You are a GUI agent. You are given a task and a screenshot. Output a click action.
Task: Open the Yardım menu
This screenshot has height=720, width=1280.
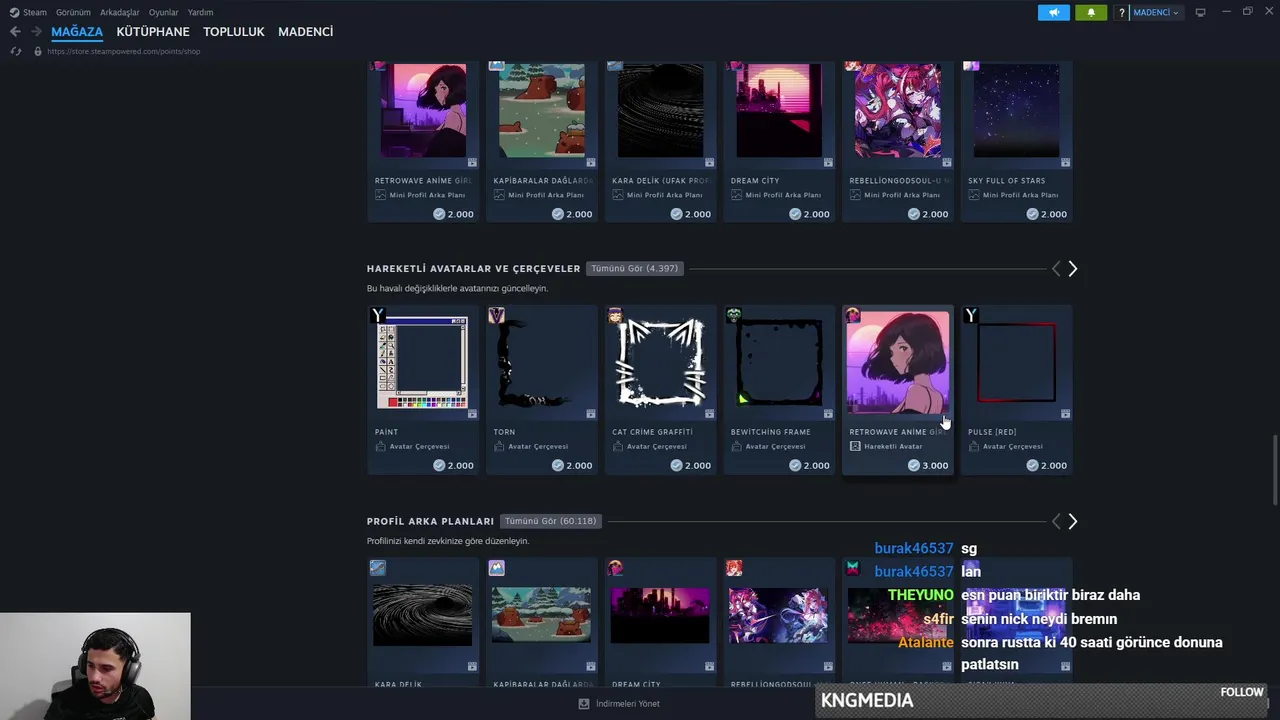click(200, 12)
